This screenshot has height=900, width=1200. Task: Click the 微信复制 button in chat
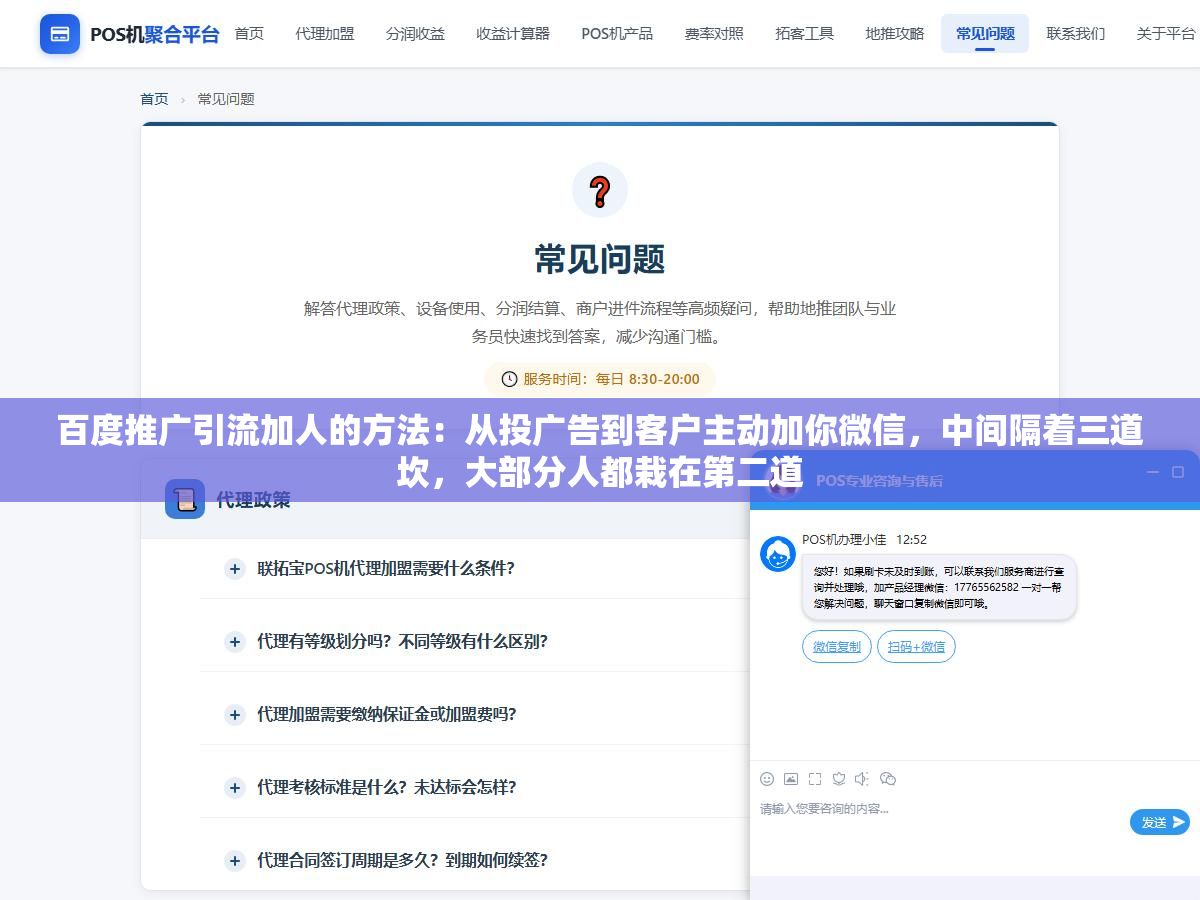pyautogui.click(x=837, y=646)
